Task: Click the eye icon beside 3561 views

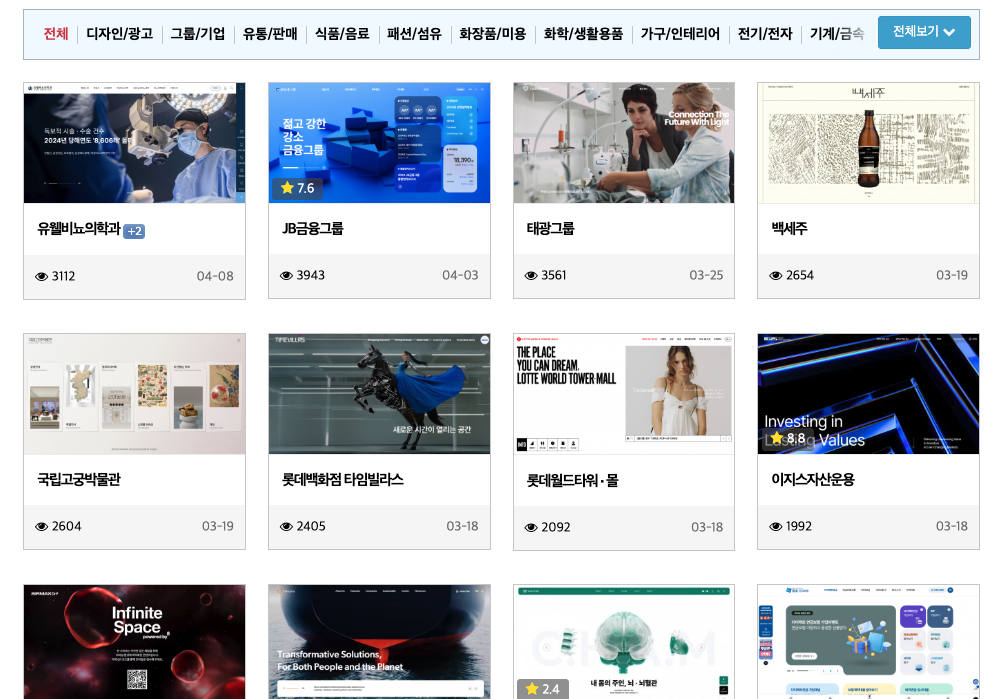Action: click(x=531, y=275)
